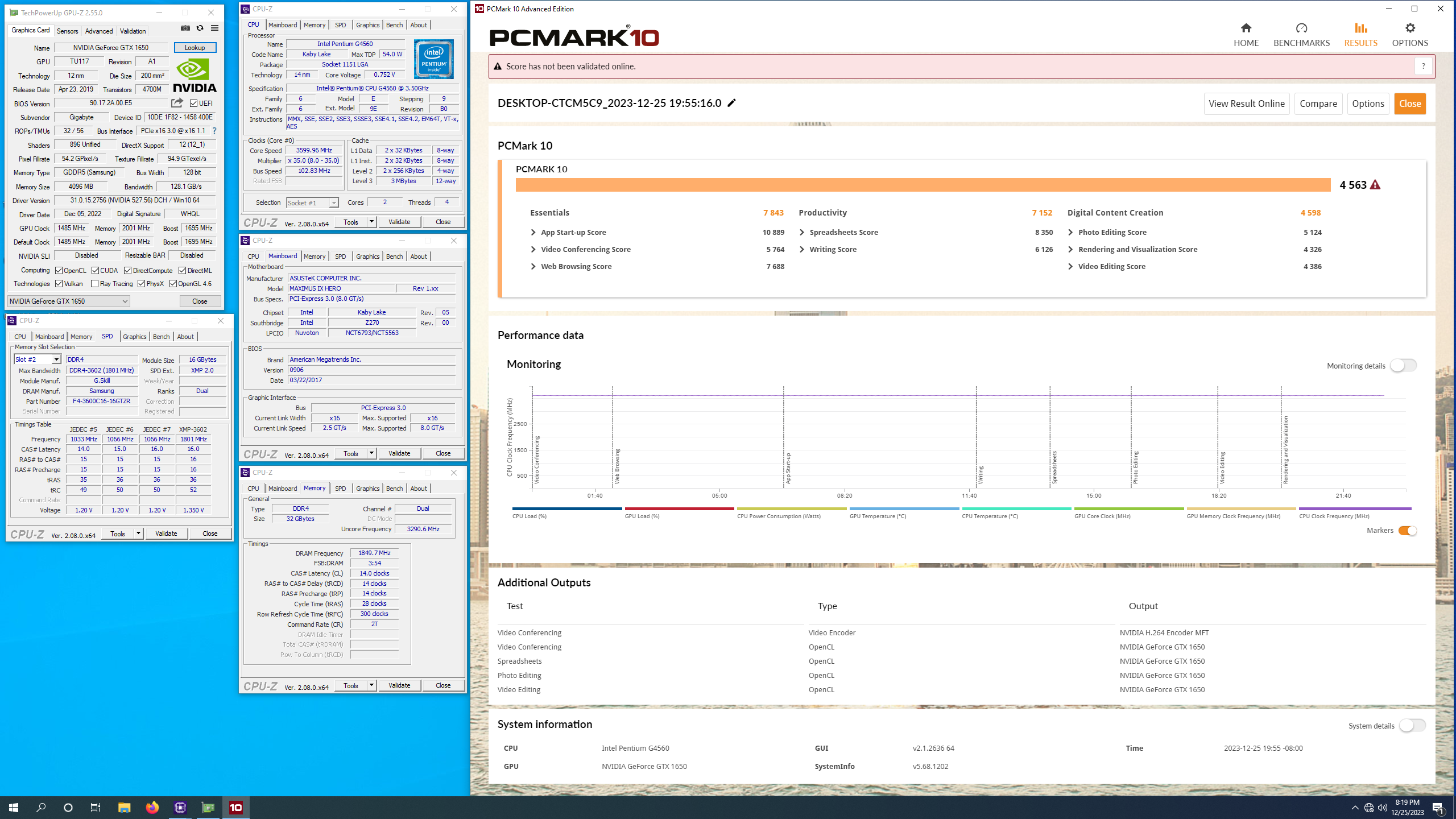Toggle the UEFI checkbox in GPU-Z
1456x819 pixels.
(x=194, y=104)
